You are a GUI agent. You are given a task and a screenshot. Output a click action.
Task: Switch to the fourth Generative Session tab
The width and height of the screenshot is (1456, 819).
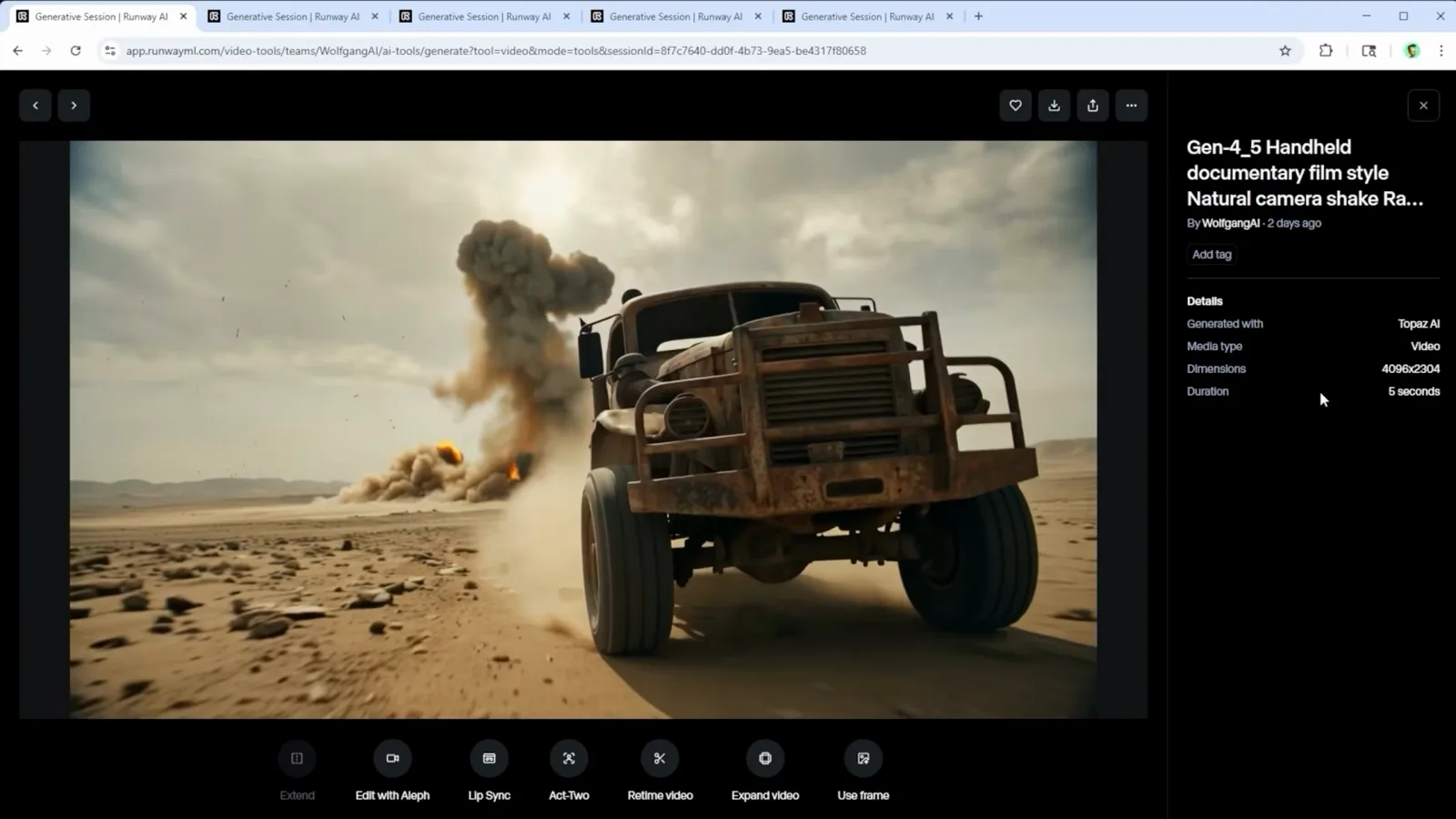tap(676, 16)
